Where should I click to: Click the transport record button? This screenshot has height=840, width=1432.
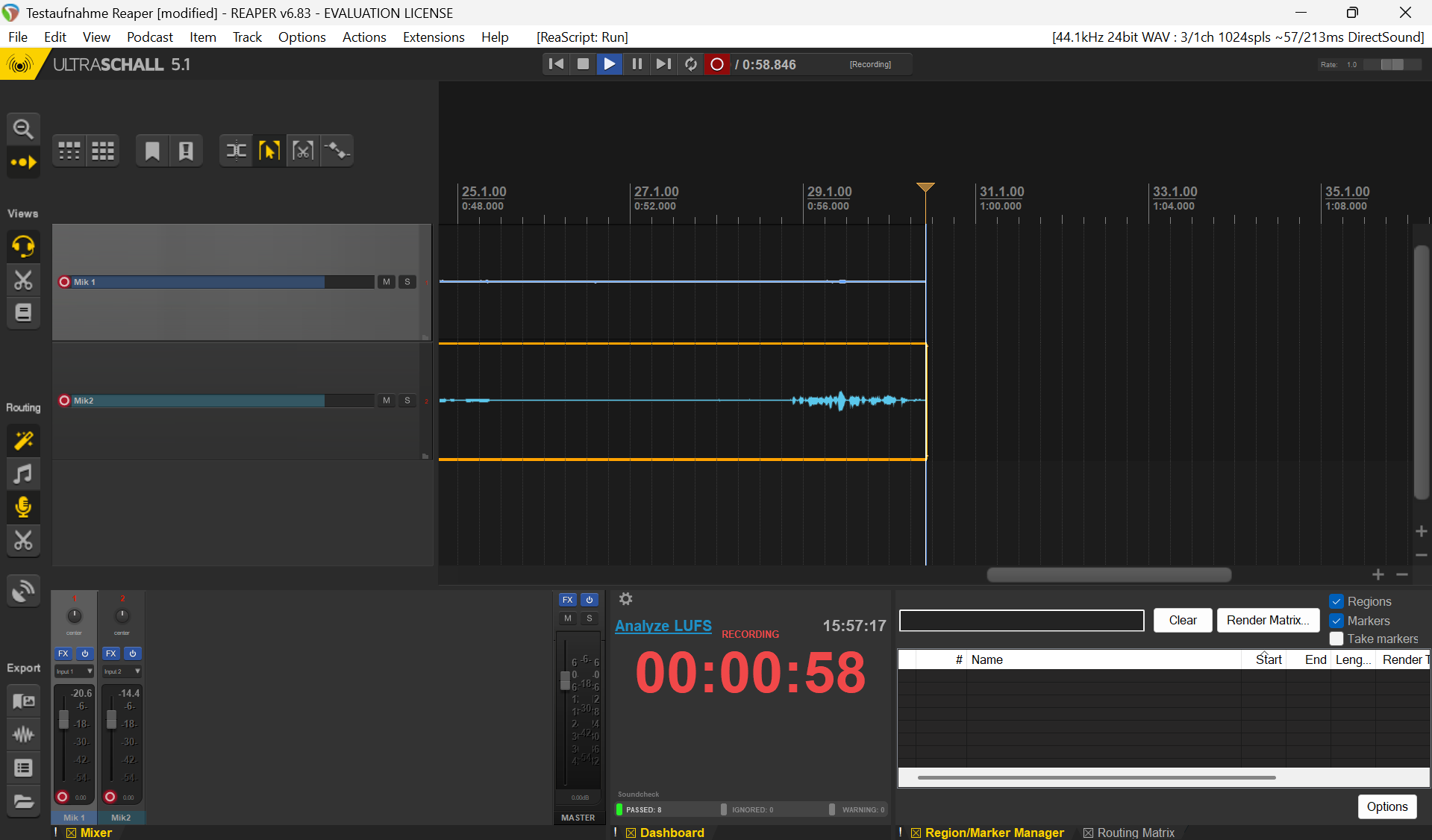(x=717, y=64)
